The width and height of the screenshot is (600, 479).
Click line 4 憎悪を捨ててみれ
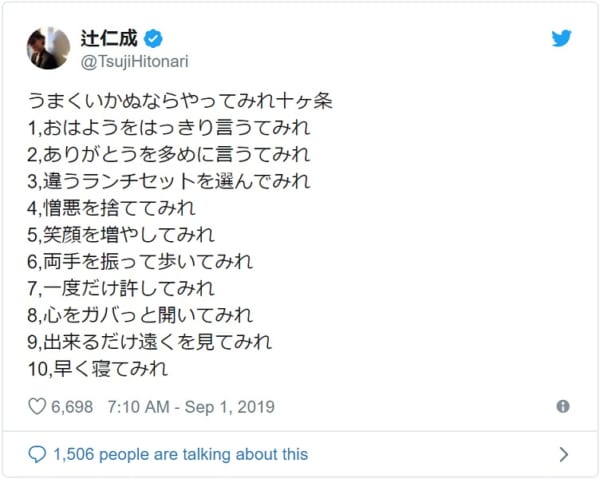[111, 208]
